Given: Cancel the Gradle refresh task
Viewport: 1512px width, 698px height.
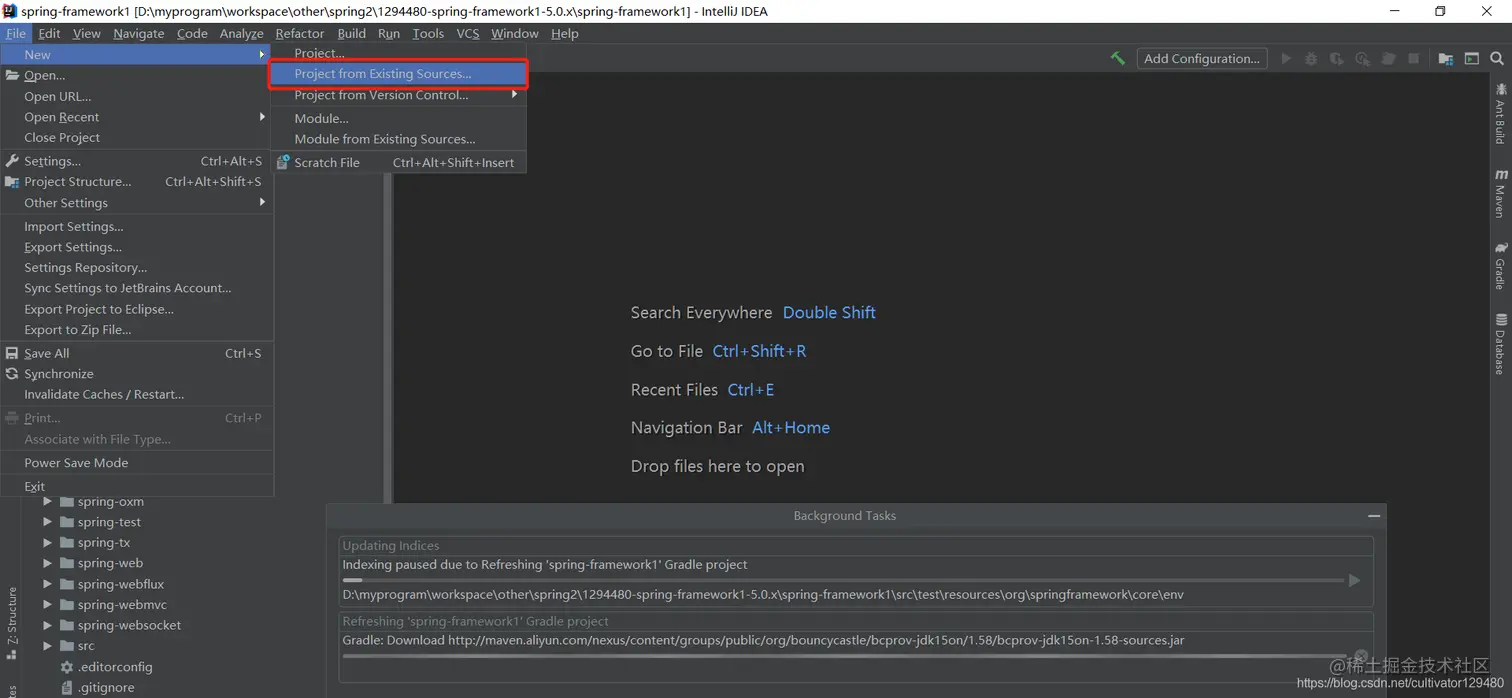Looking at the screenshot, I should pyautogui.click(x=1360, y=656).
